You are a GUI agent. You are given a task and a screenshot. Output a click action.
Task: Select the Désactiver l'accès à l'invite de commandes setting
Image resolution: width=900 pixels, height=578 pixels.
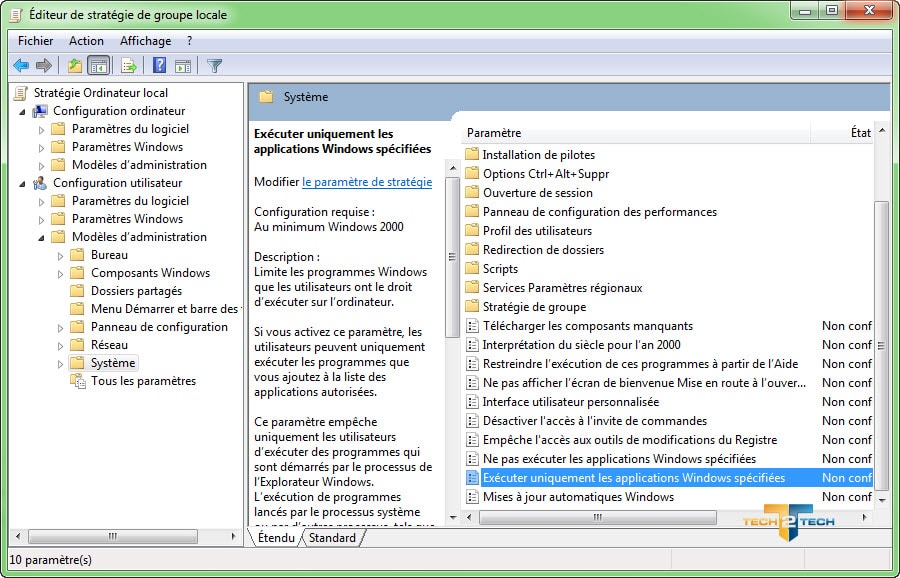(x=594, y=421)
